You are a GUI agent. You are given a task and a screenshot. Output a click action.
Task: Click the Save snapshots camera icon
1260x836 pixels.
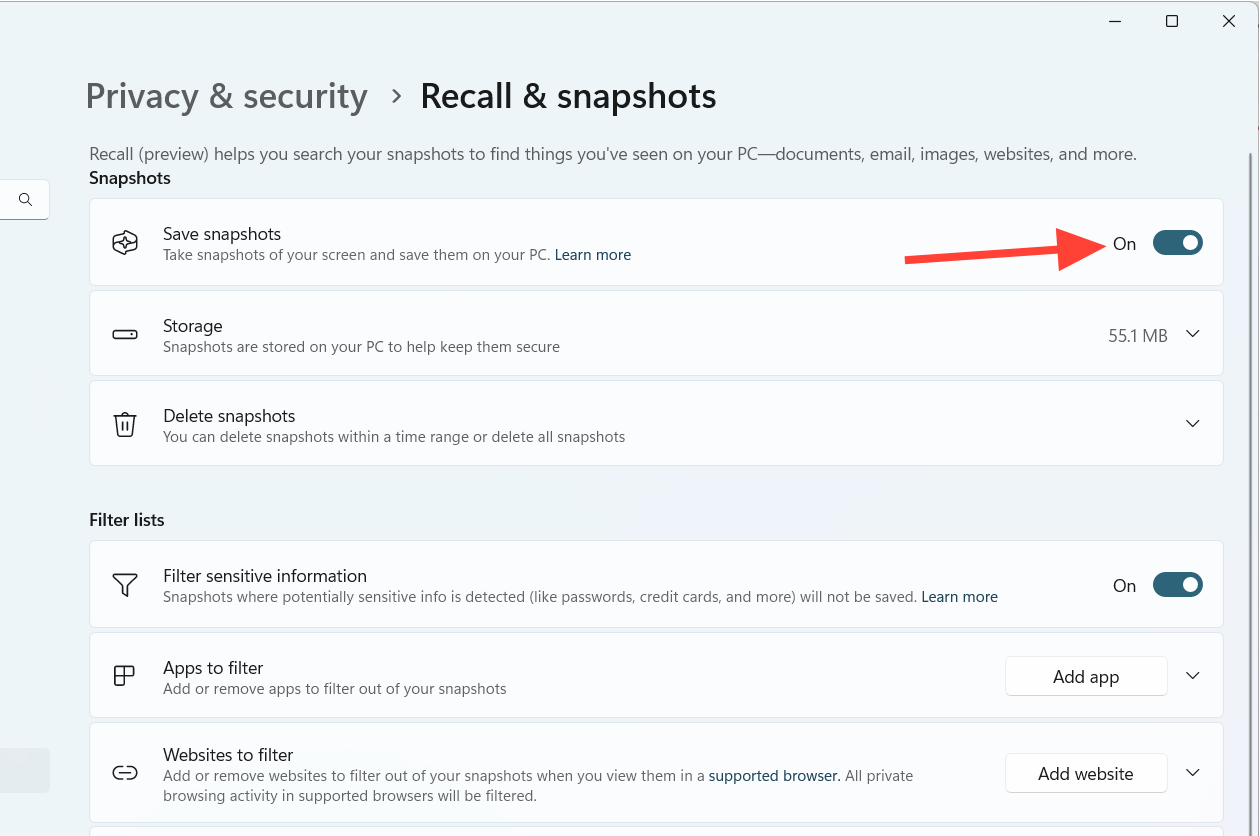point(125,243)
